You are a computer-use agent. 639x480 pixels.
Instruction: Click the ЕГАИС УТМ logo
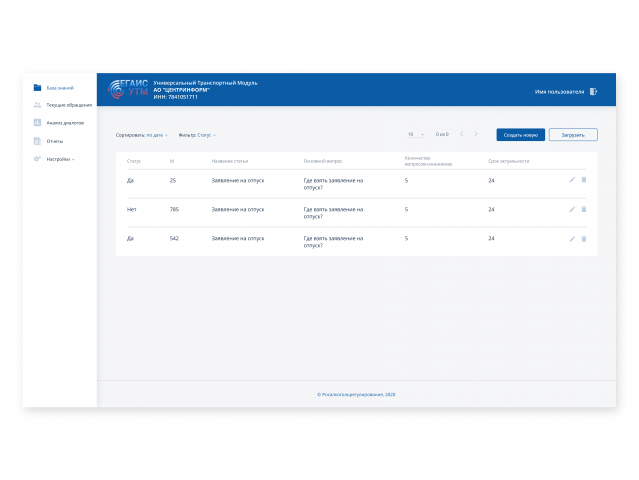(128, 89)
